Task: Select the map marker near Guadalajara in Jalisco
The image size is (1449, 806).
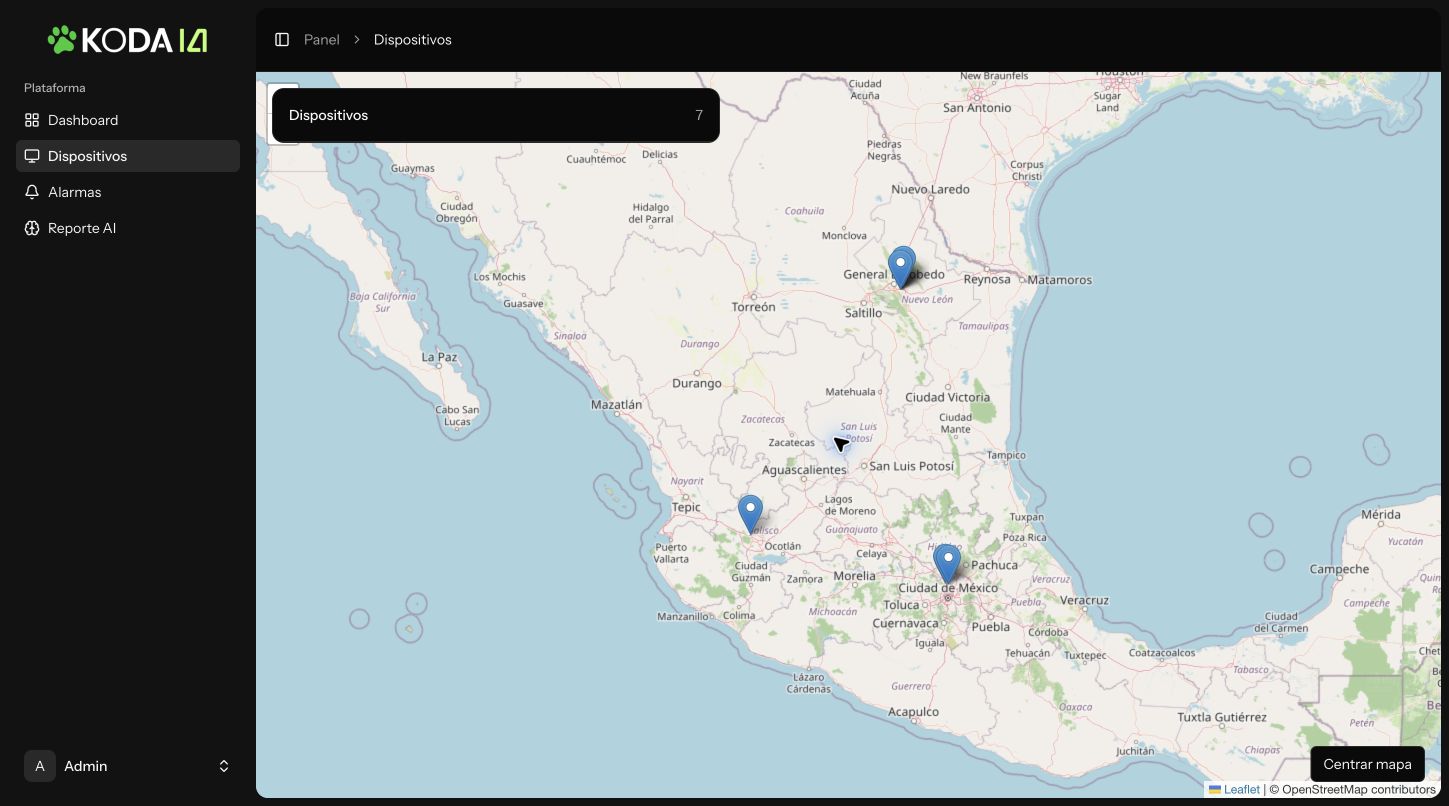Action: 750,514
